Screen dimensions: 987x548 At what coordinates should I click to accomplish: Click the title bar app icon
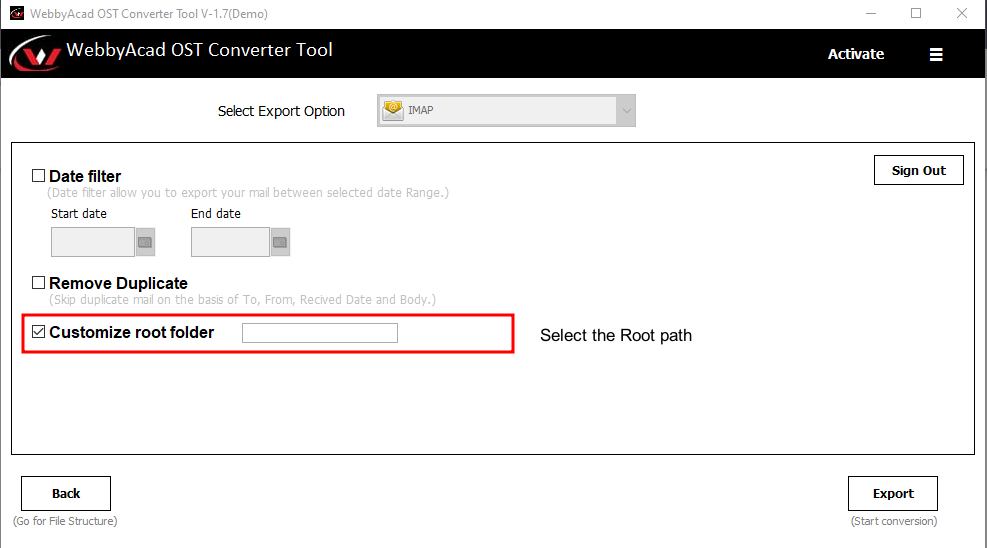[x=16, y=13]
